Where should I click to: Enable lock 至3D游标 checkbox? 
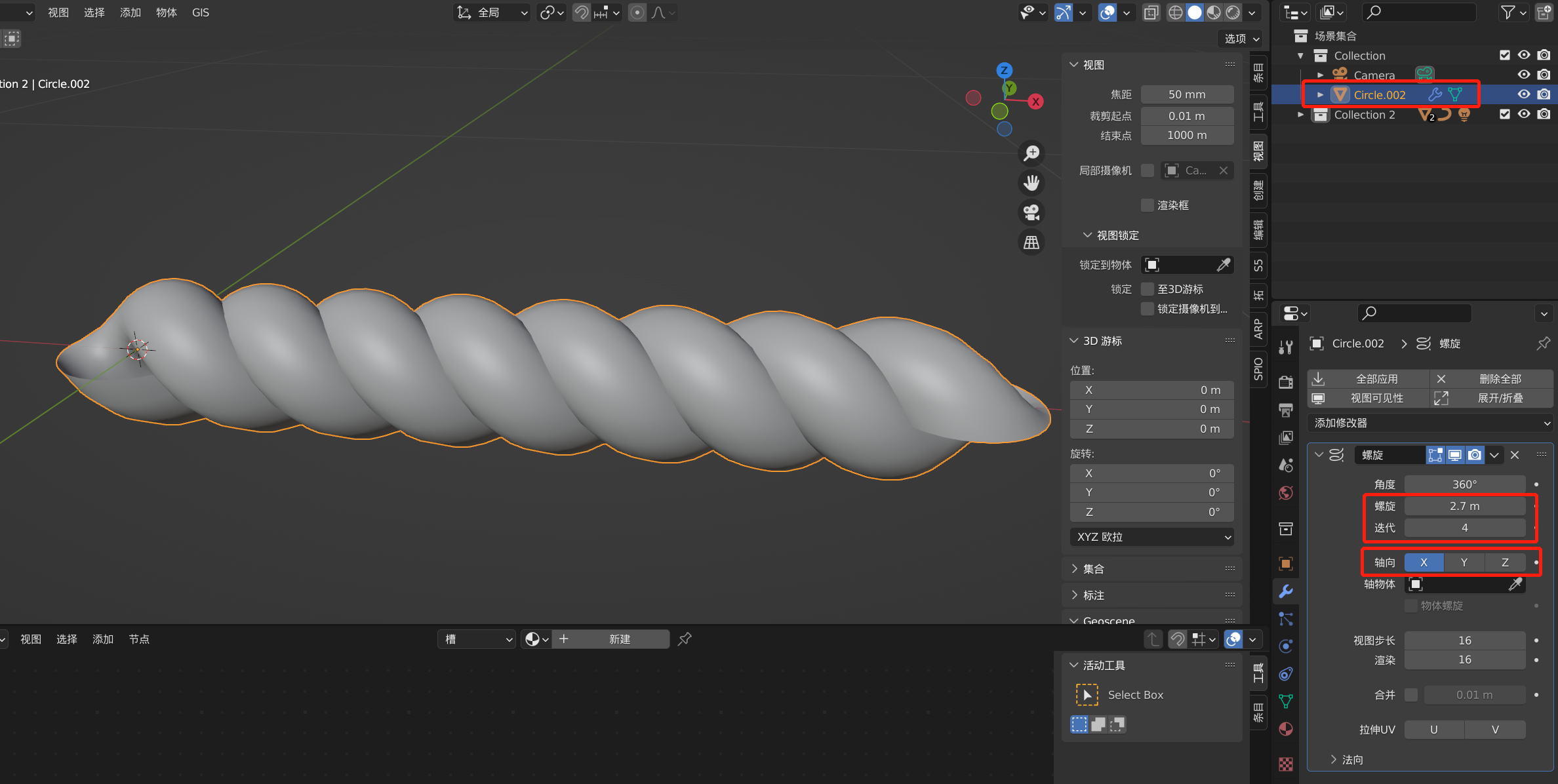pos(1147,289)
